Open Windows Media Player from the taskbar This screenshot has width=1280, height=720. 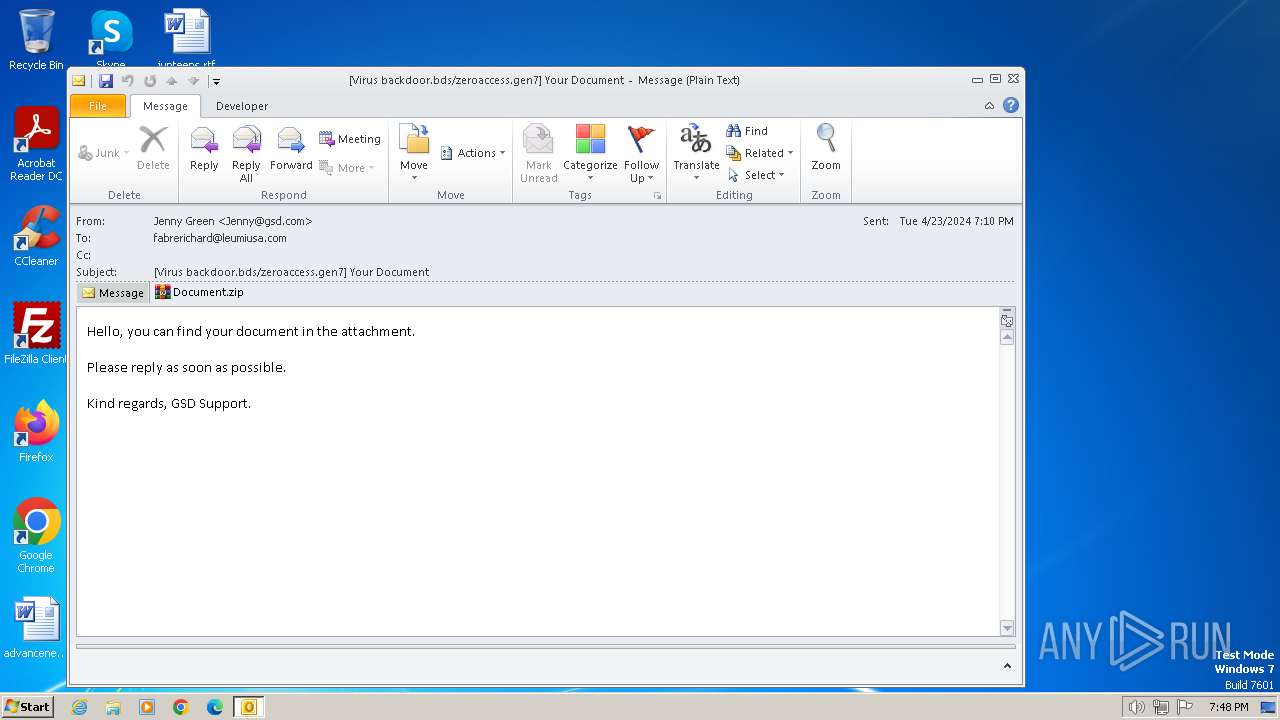(147, 707)
